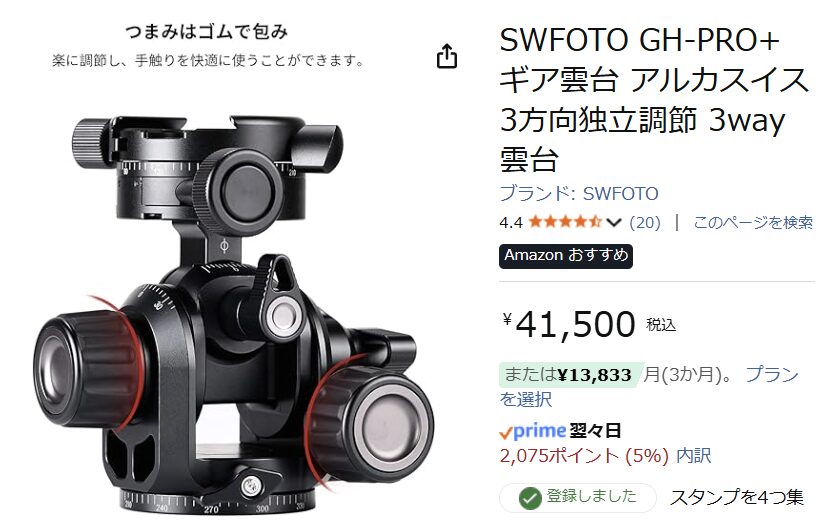Click the share icon above product image
This screenshot has width=833, height=520.
pos(447,56)
